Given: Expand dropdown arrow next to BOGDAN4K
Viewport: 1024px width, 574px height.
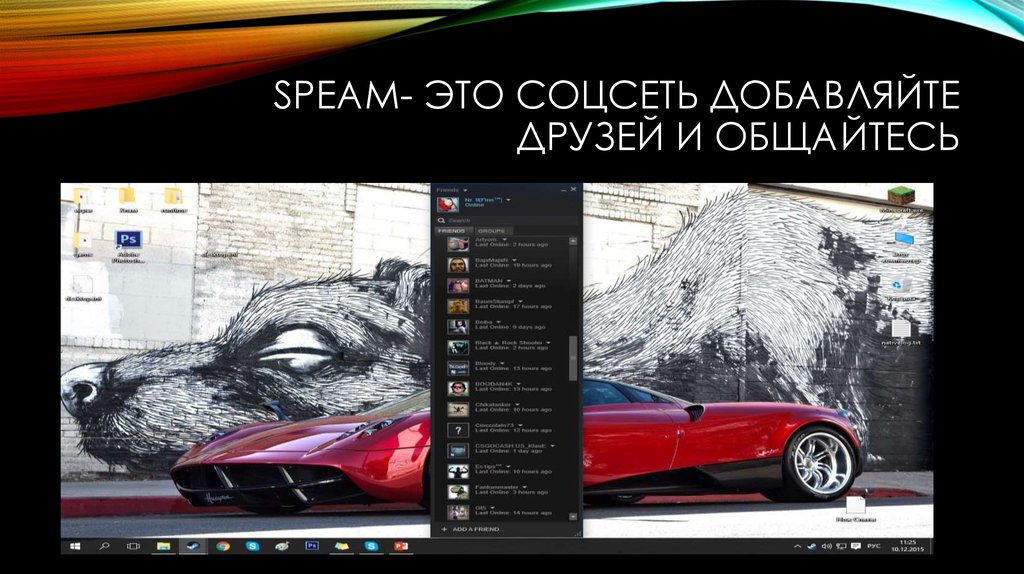Looking at the screenshot, I should (519, 384).
